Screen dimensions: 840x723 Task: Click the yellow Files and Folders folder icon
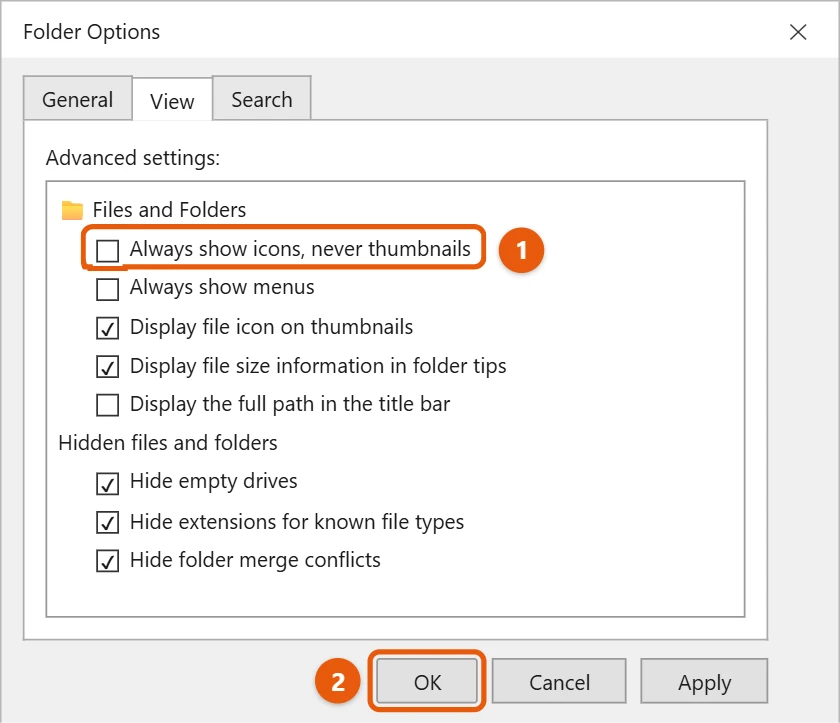point(72,210)
